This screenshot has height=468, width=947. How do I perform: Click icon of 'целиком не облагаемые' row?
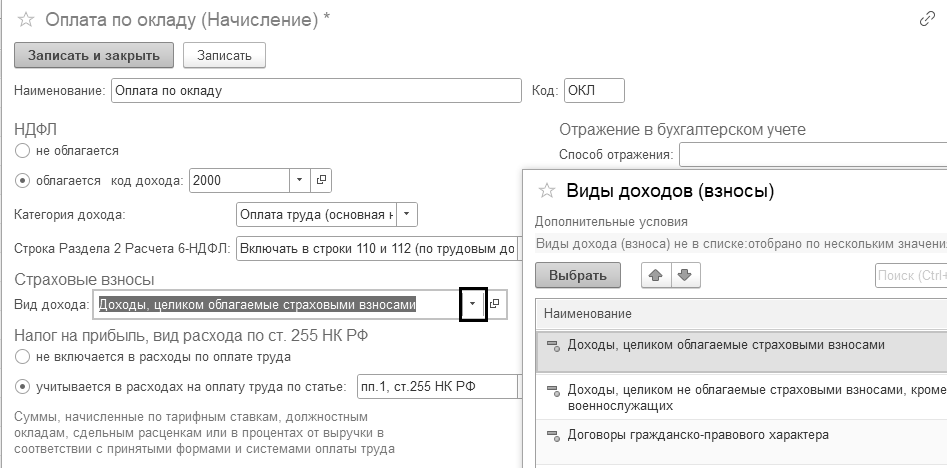pos(554,391)
